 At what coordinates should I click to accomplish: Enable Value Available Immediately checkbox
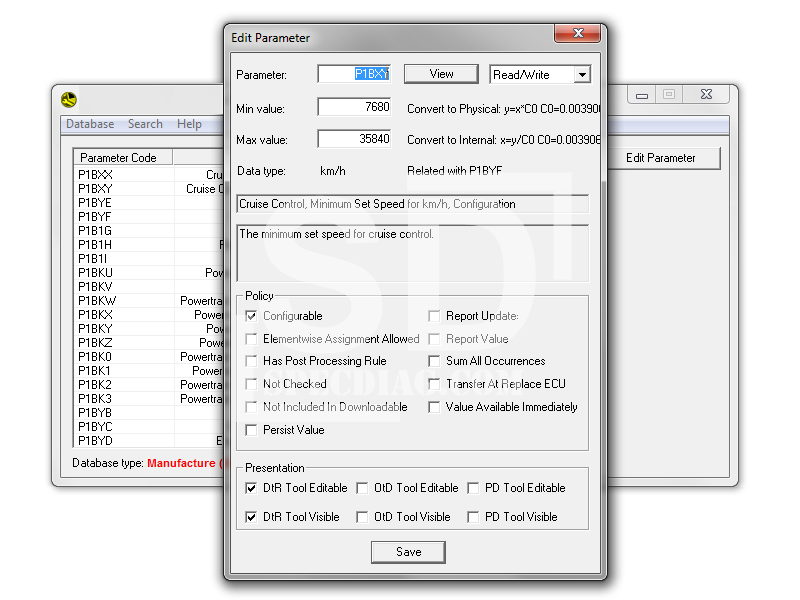pyautogui.click(x=435, y=407)
